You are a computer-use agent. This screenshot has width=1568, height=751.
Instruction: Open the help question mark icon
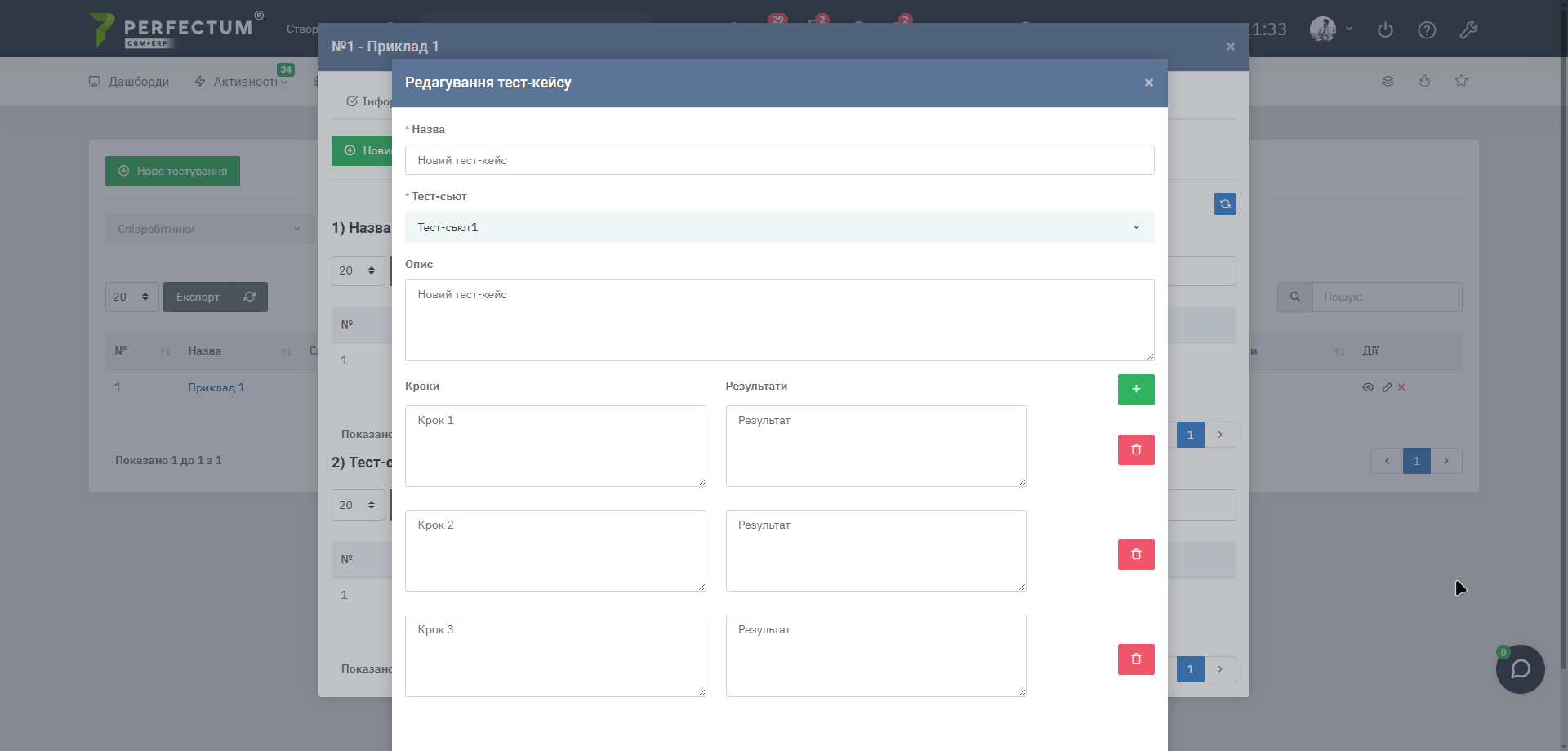[x=1427, y=30]
